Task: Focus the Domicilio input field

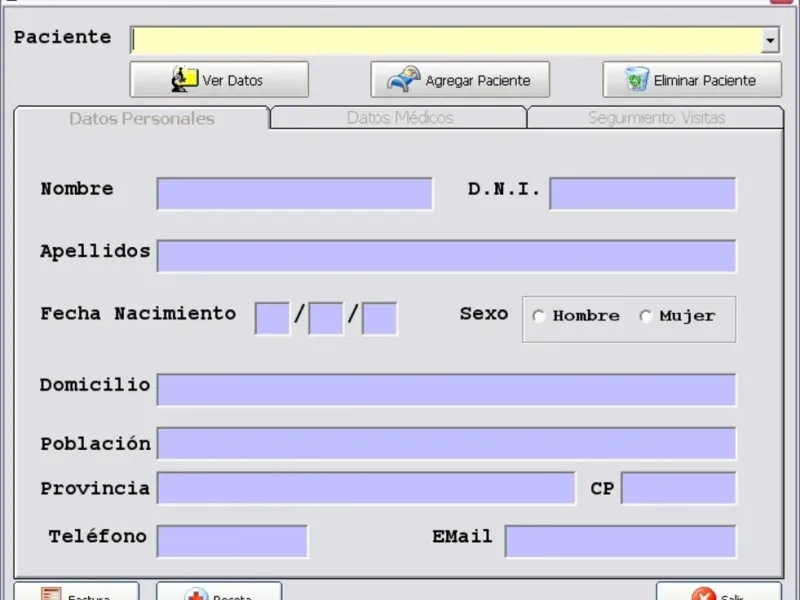Action: point(446,390)
